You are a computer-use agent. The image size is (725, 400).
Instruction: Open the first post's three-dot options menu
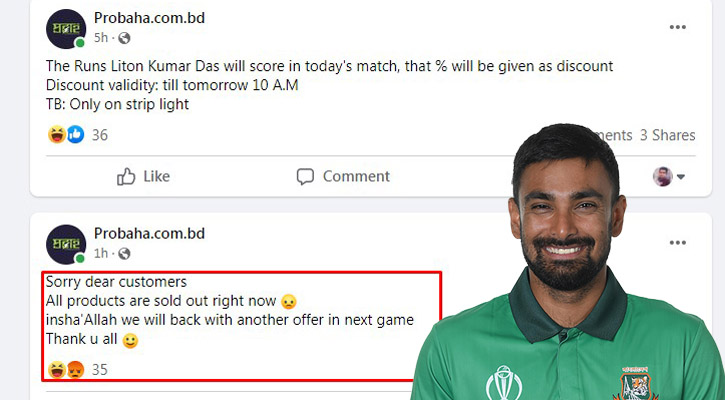click(x=677, y=27)
